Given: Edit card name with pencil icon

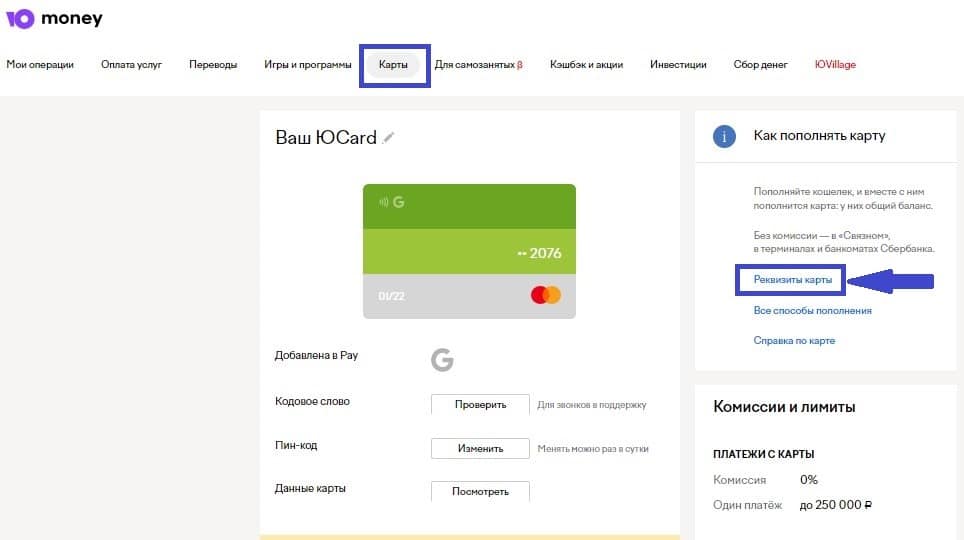Looking at the screenshot, I should [x=388, y=138].
